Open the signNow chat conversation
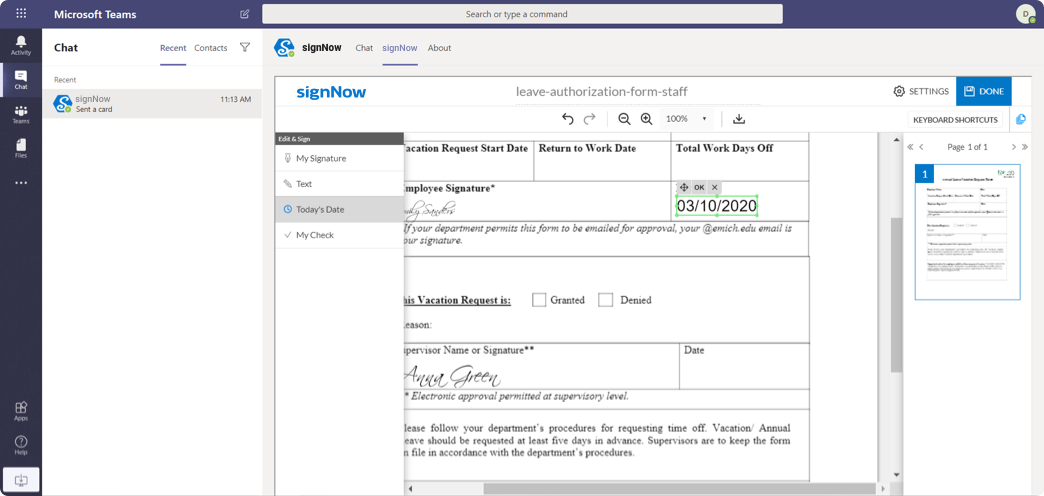This screenshot has height=496, width=1044. [152, 104]
